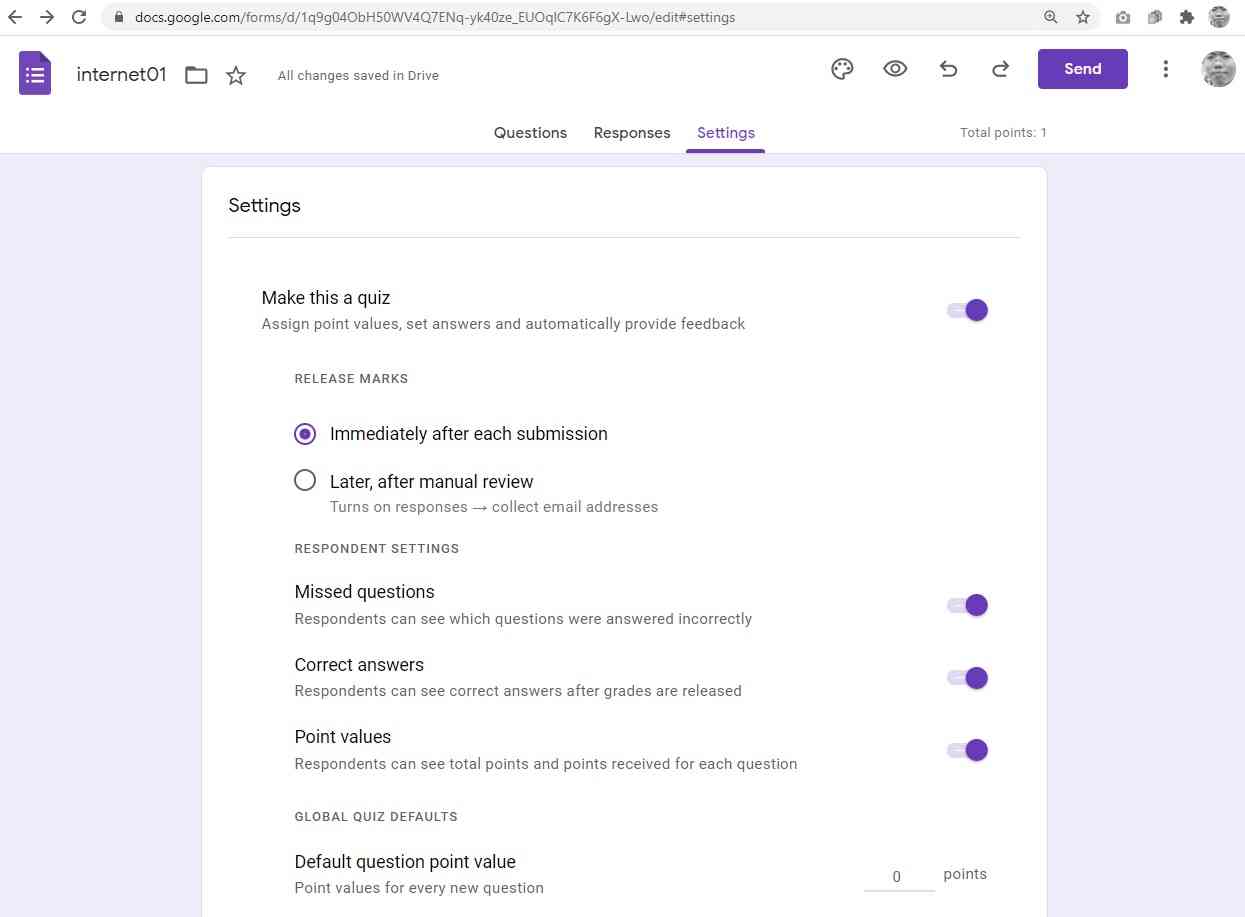Click the default question point value field
Image resolution: width=1245 pixels, height=917 pixels.
[897, 876]
